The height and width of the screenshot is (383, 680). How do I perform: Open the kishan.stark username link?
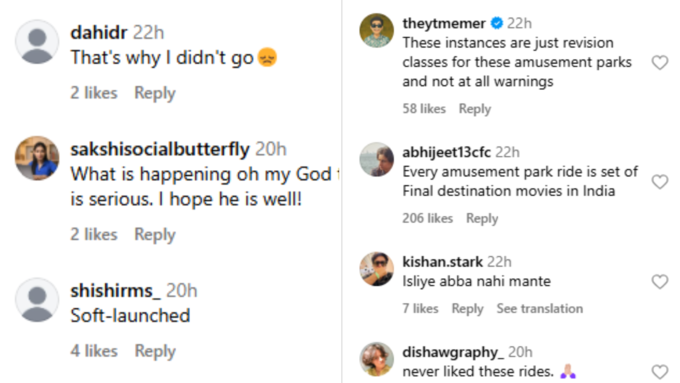(x=442, y=262)
